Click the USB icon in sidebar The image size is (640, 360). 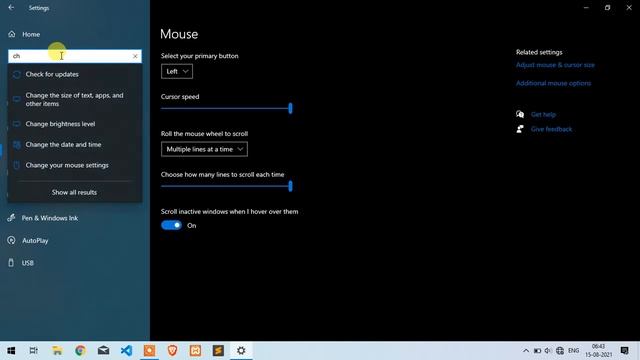pos(11,263)
